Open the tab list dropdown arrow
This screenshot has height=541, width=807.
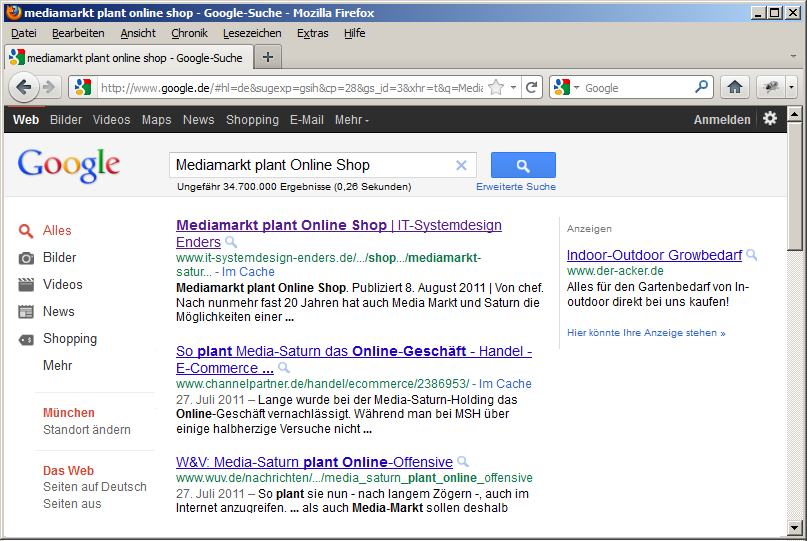[793, 56]
